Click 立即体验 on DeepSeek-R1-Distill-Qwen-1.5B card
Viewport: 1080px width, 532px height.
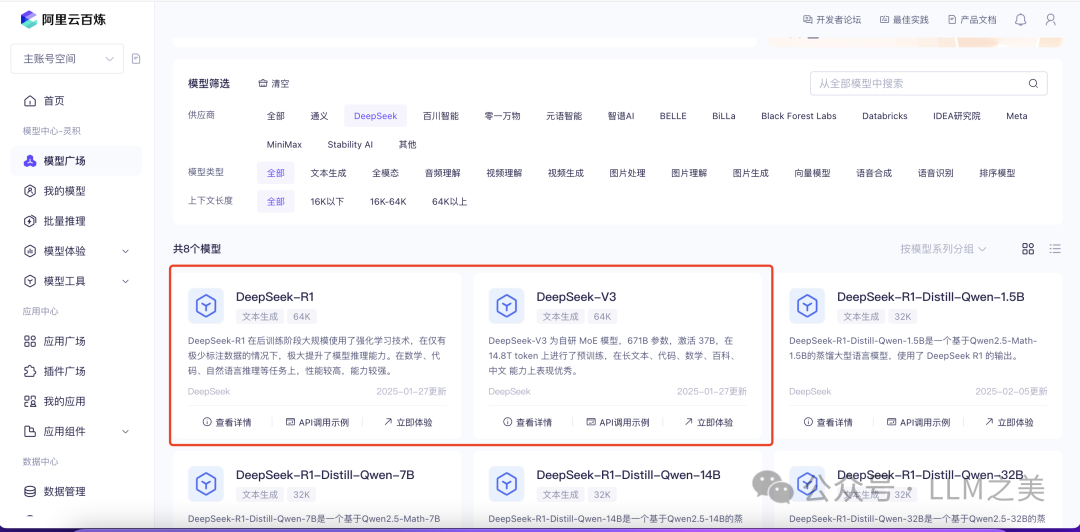click(x=1009, y=422)
